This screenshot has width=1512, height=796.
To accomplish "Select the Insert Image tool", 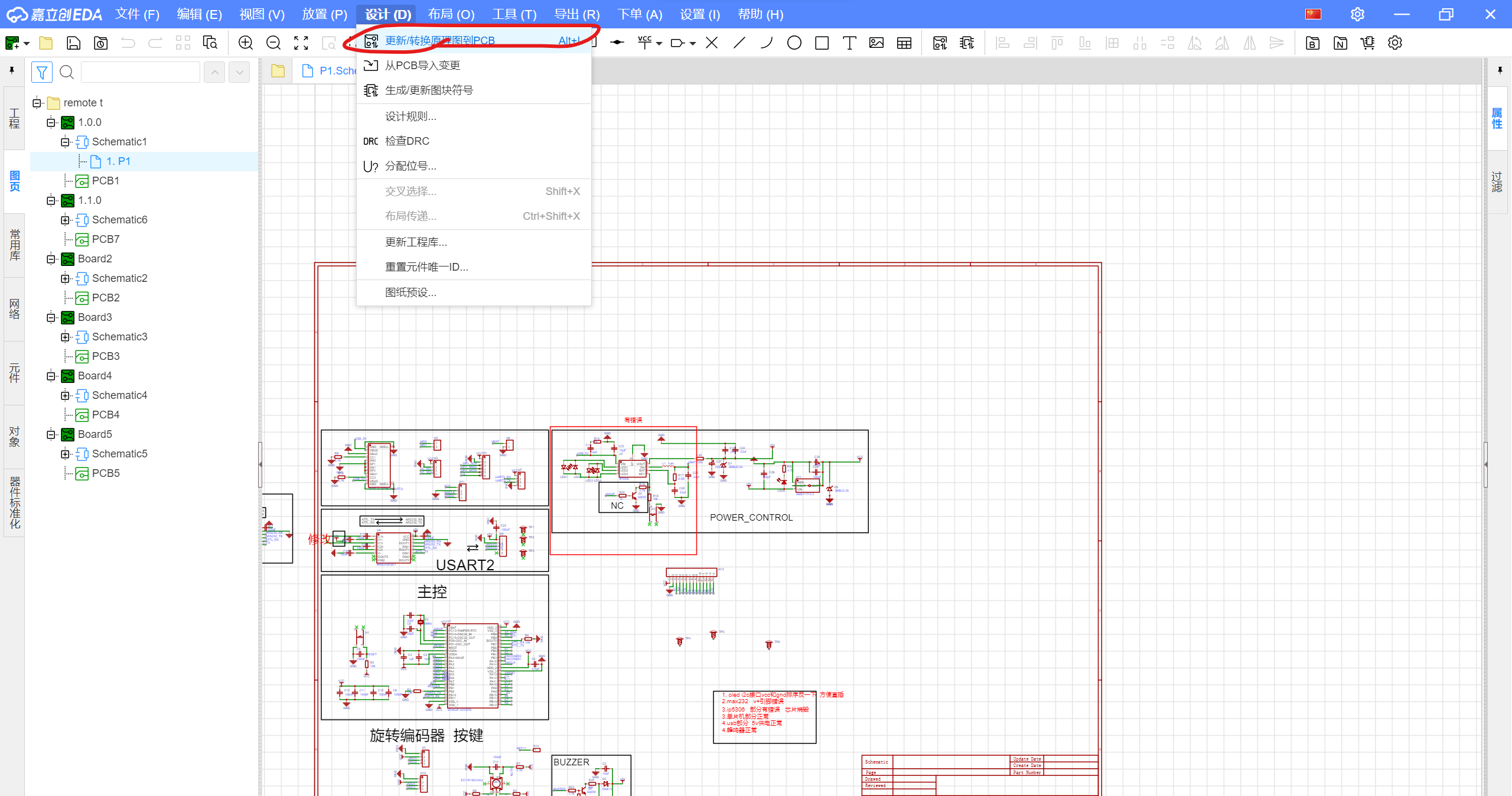I will pos(876,43).
